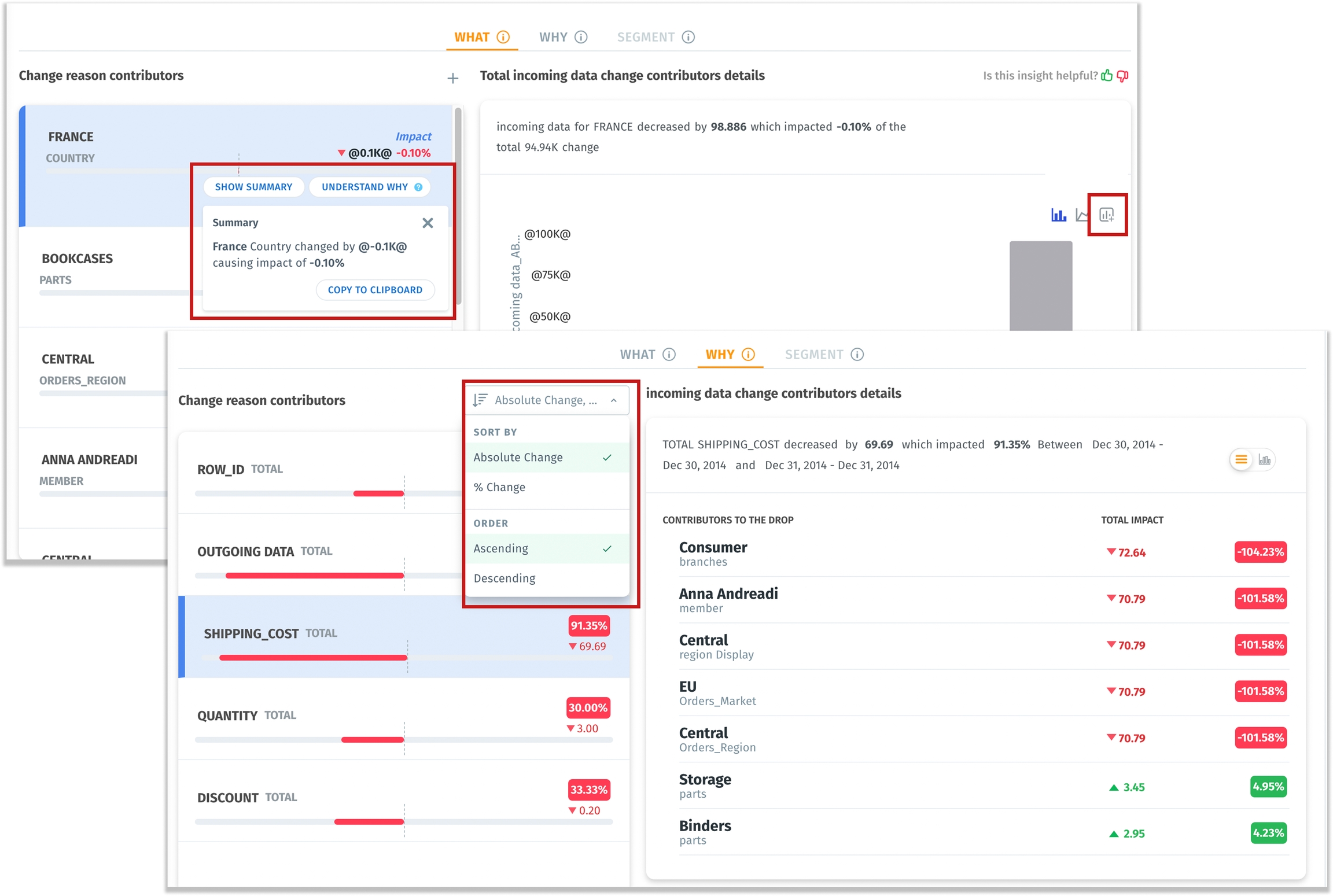
Task: Toggle the chart view in the details panel
Action: click(1264, 460)
